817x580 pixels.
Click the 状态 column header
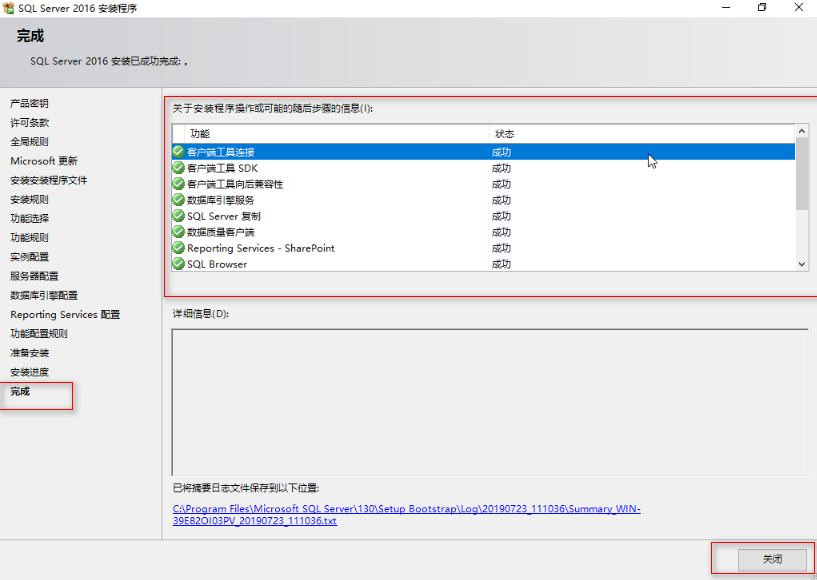642,134
